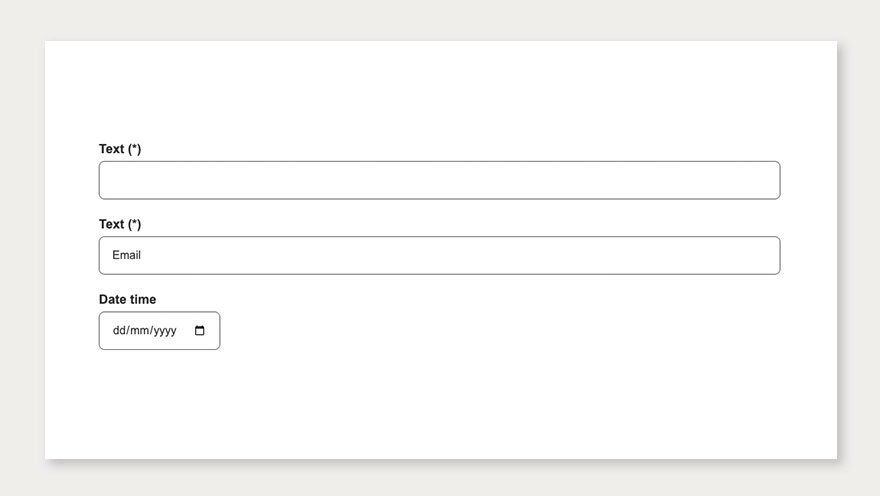Image resolution: width=880 pixels, height=496 pixels.
Task: Click the Date time label
Action: coord(127,299)
